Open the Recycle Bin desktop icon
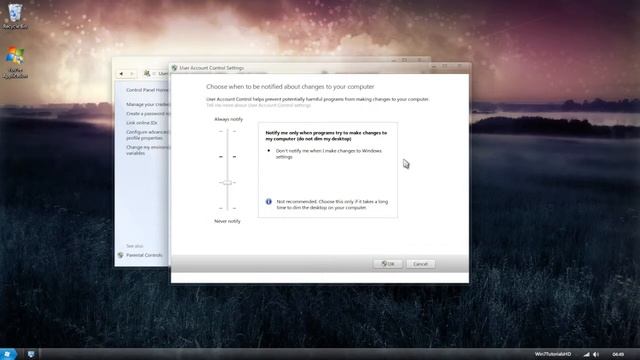This screenshot has width=640, height=360. click(x=15, y=16)
